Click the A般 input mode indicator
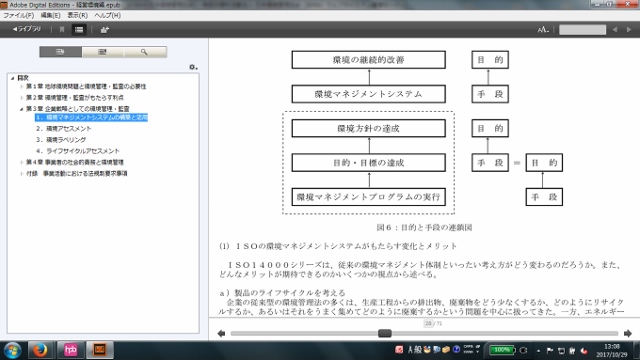 [415, 350]
